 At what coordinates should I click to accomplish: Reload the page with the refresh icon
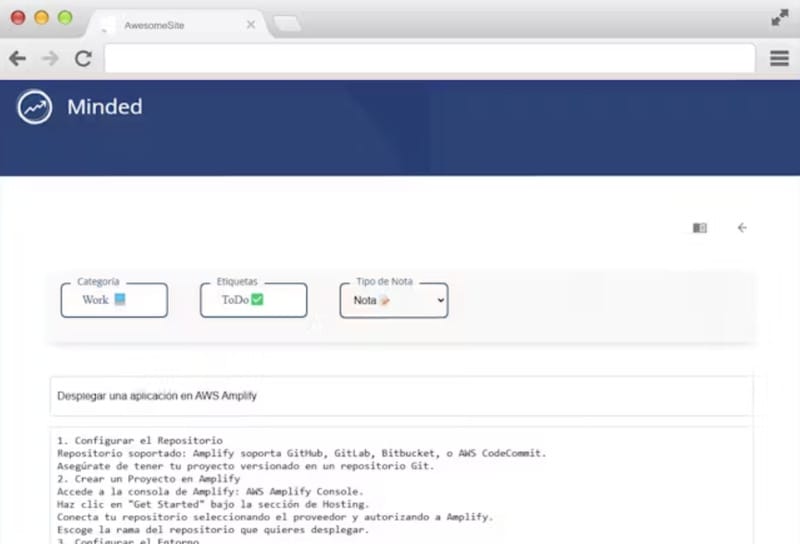click(83, 59)
